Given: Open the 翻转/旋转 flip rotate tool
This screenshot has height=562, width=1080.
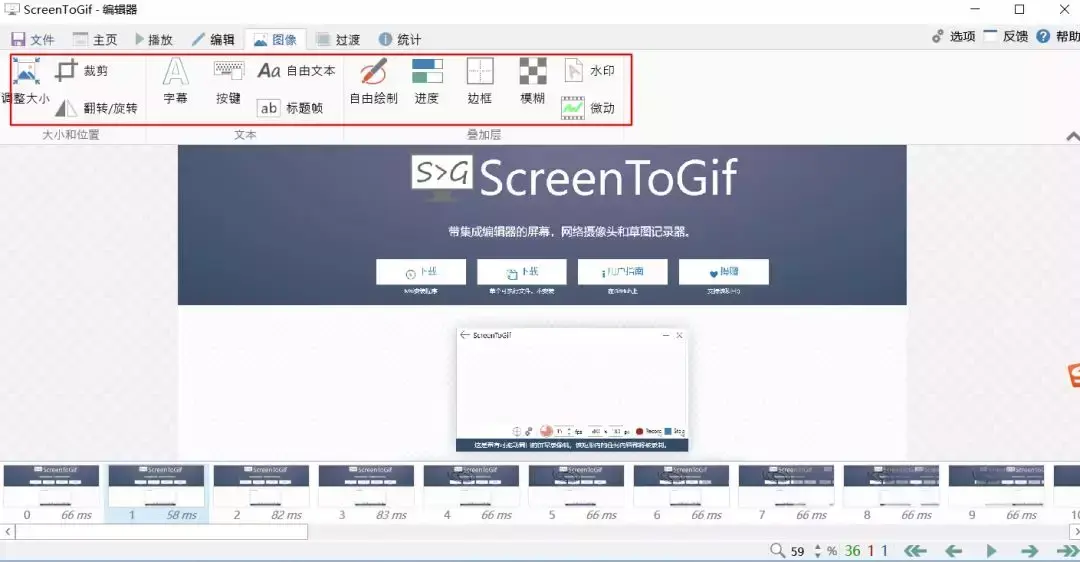Looking at the screenshot, I should coord(96,107).
